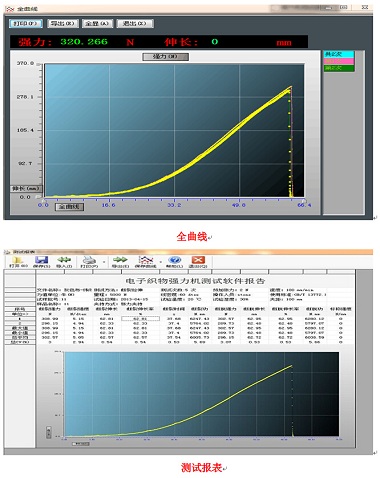Click the save curve chart icon
The width and height of the screenshot is (380, 478).
pyautogui.click(x=146, y=262)
